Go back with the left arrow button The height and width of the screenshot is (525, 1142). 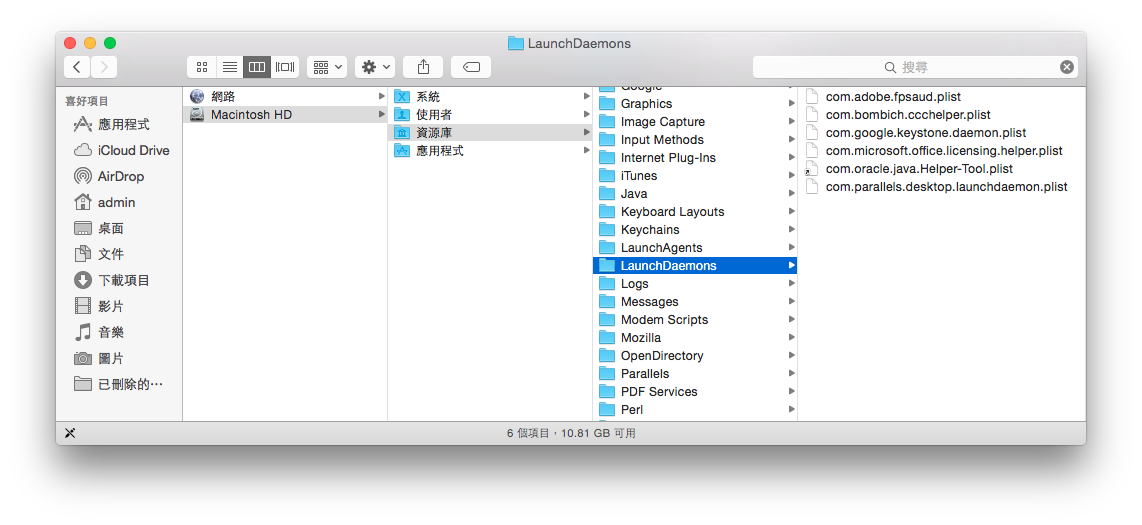77,67
